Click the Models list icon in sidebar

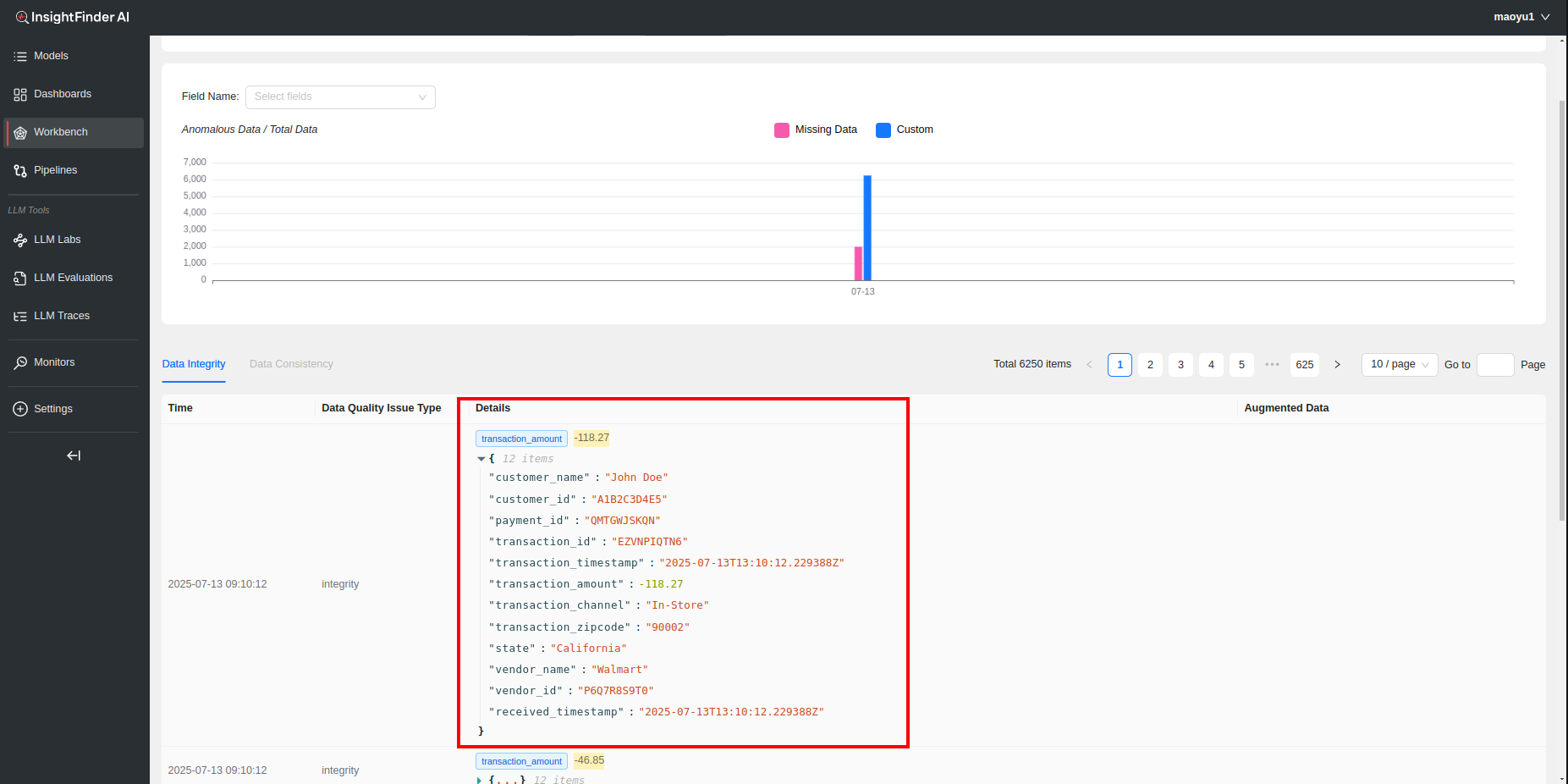pyautogui.click(x=20, y=57)
